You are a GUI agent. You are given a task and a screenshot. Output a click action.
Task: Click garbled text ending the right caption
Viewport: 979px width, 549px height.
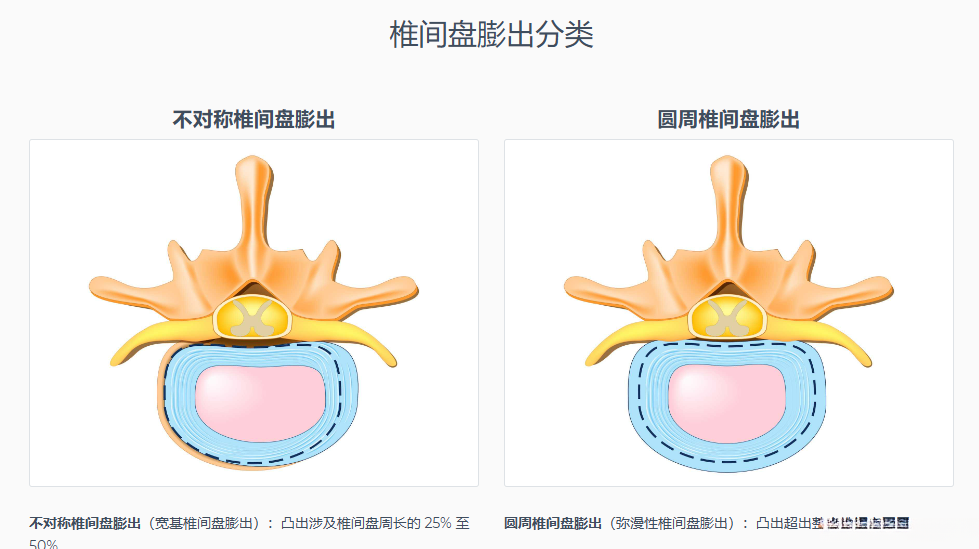pyautogui.click(x=860, y=523)
